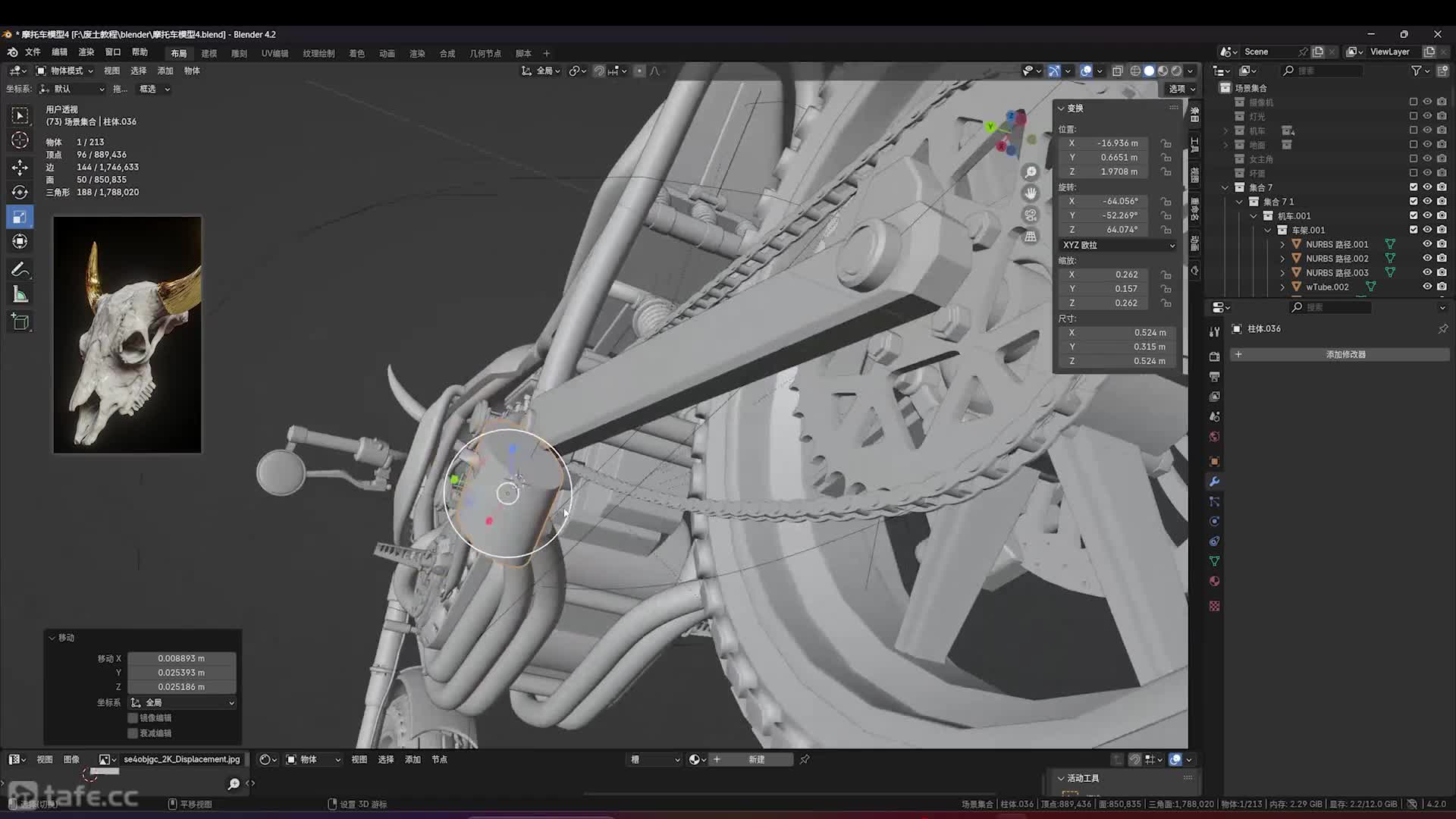The image size is (1456, 819).
Task: Enable the 摄像机 collection checkbox
Action: click(1414, 102)
